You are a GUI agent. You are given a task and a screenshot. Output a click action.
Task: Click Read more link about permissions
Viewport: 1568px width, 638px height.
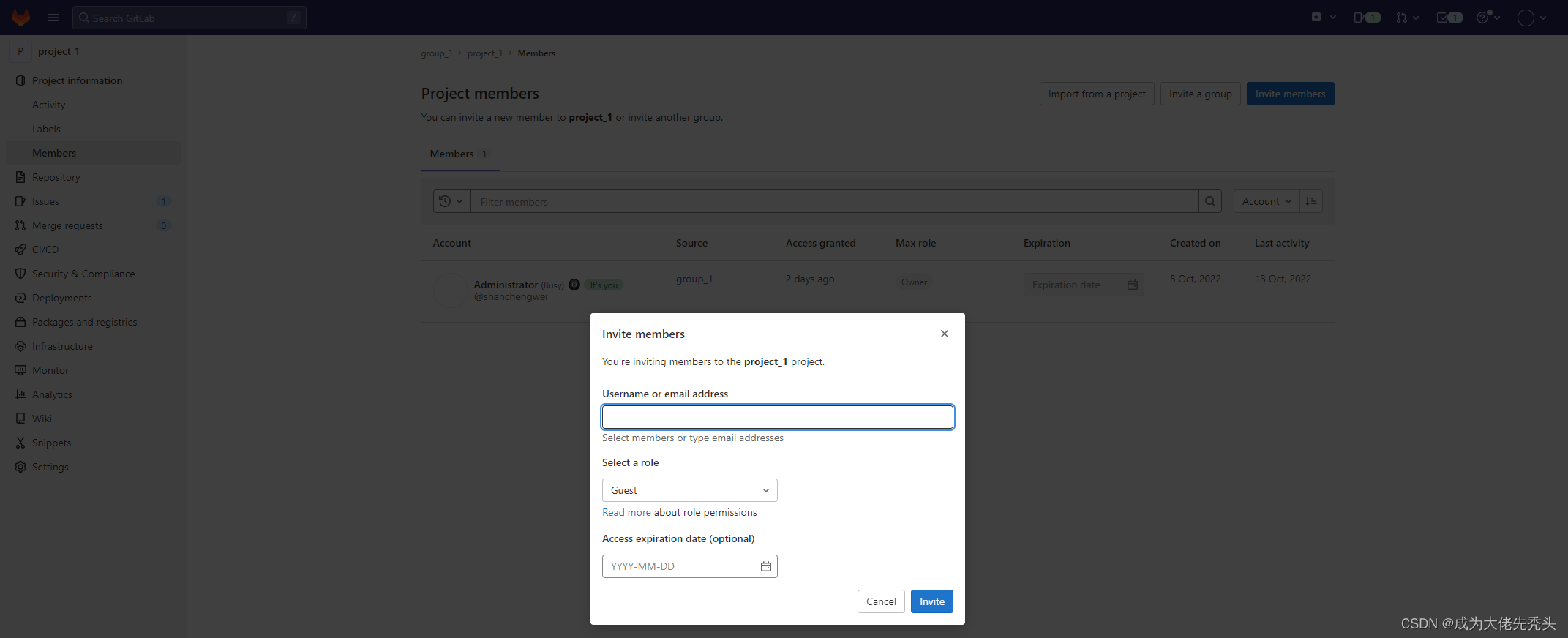tap(626, 512)
